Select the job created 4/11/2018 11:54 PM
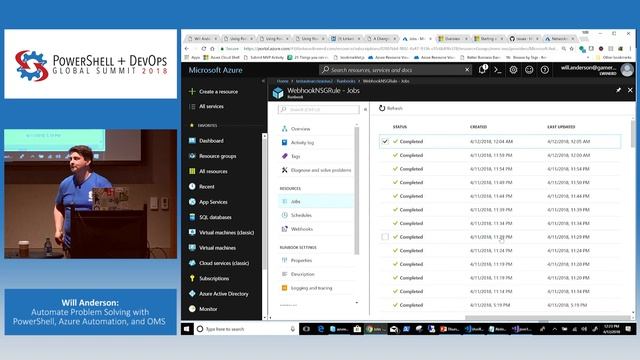This screenshot has height=360, width=640. 500,169
